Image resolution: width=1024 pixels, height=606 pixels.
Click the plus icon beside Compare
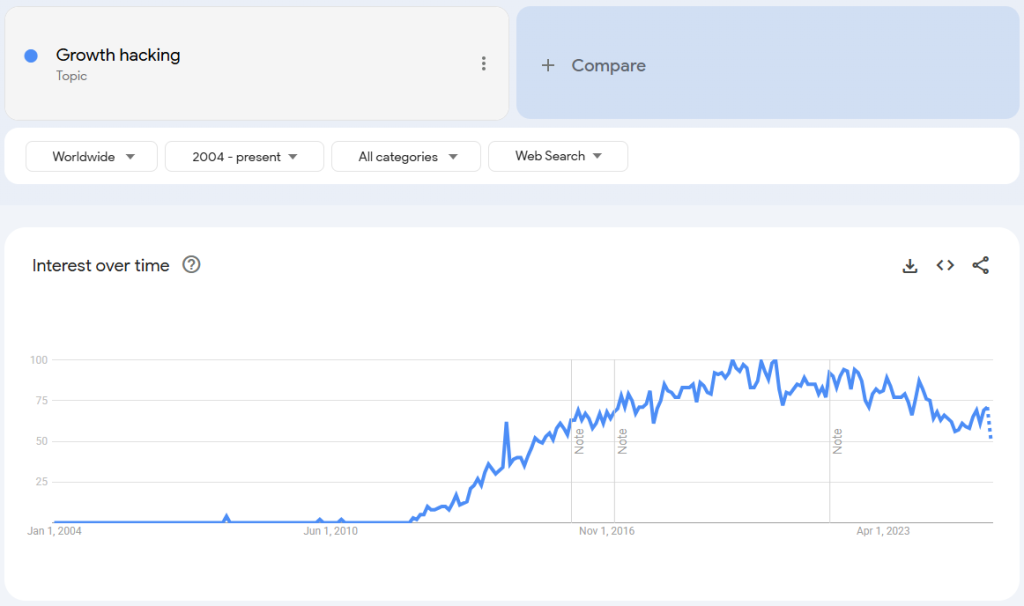pyautogui.click(x=547, y=66)
